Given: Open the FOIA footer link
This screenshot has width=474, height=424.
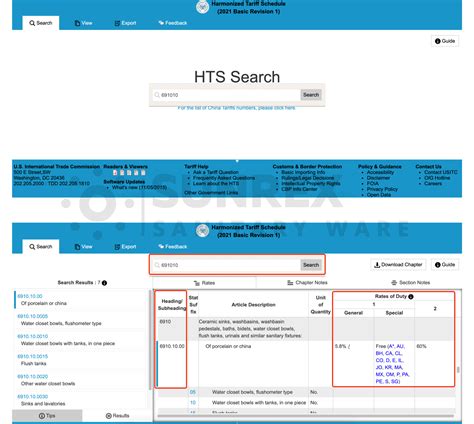Looking at the screenshot, I should tap(373, 184).
